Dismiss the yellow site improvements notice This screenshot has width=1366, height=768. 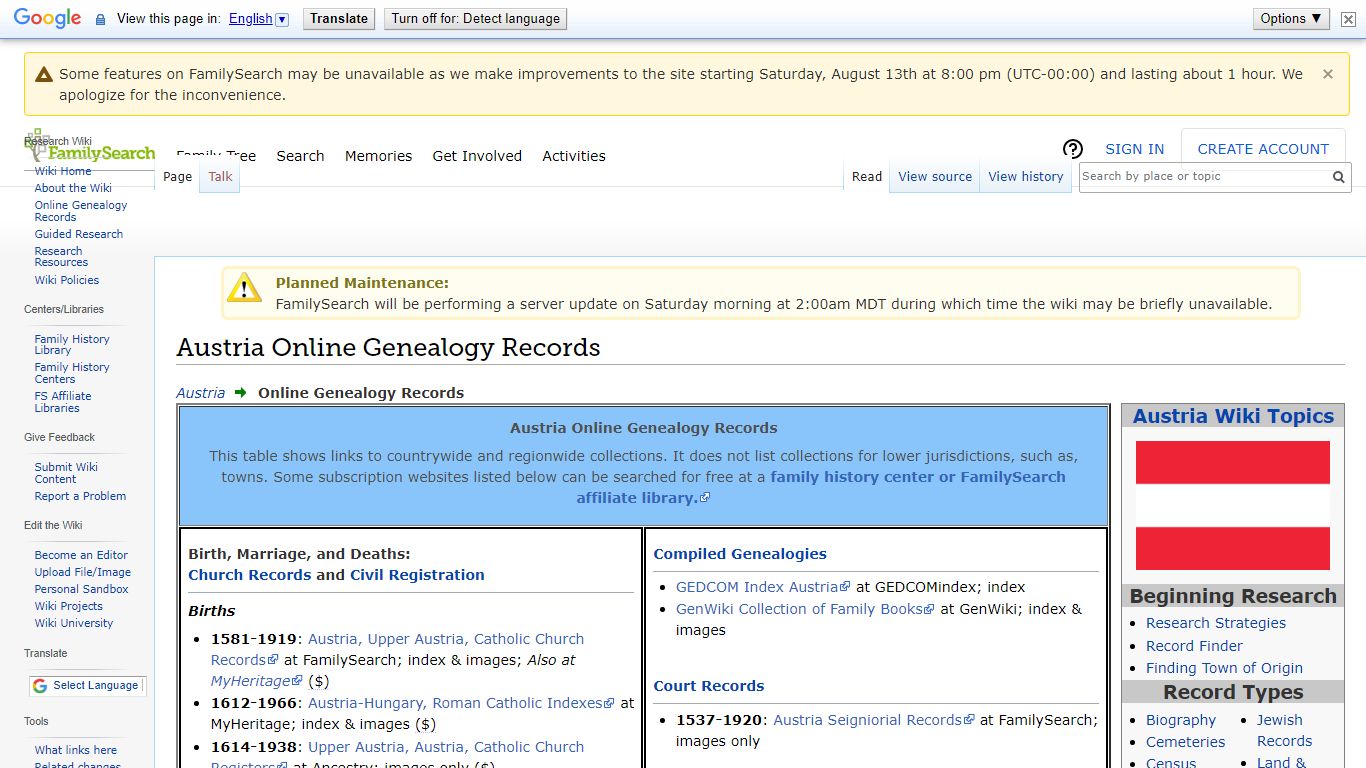click(1328, 74)
